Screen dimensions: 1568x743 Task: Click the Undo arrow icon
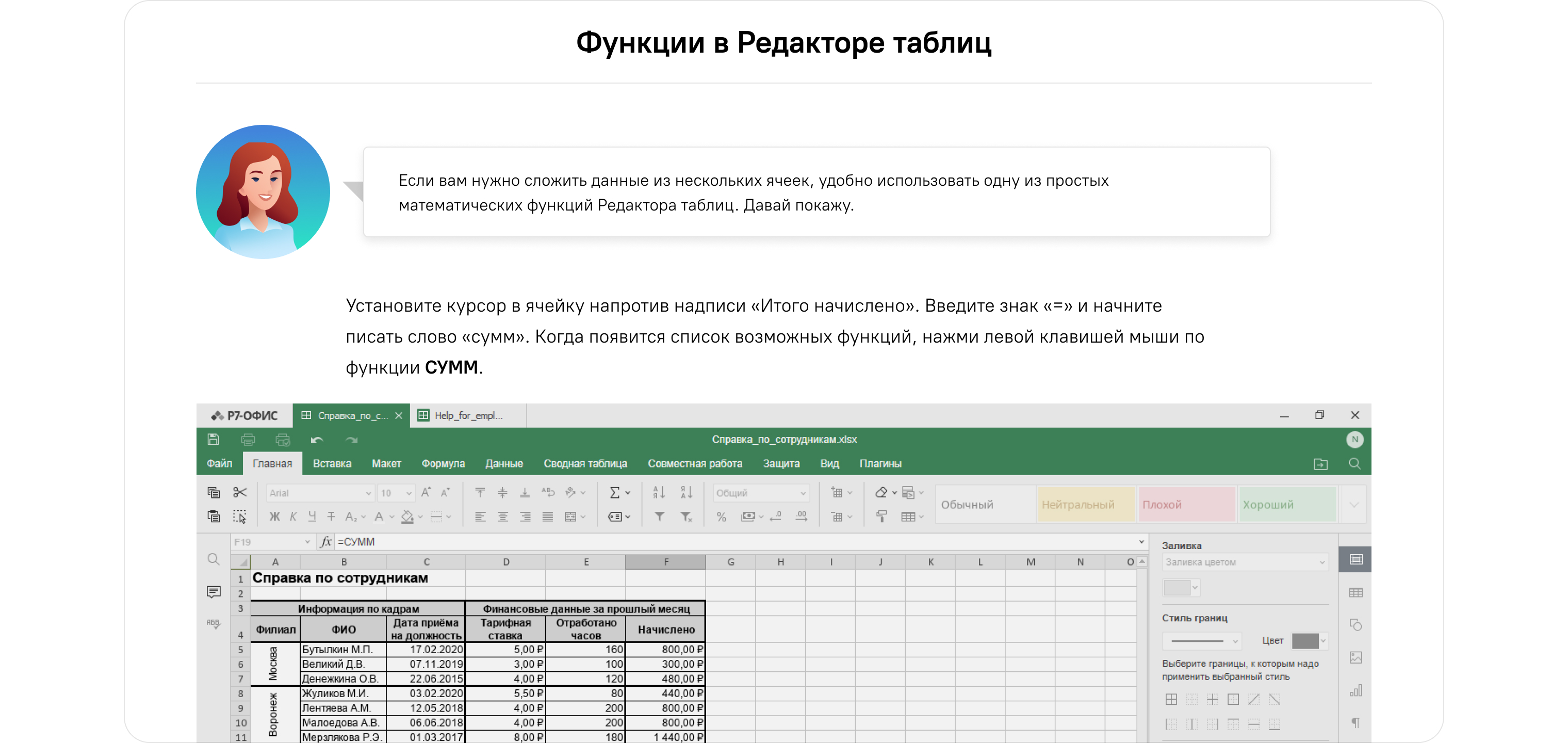(317, 440)
